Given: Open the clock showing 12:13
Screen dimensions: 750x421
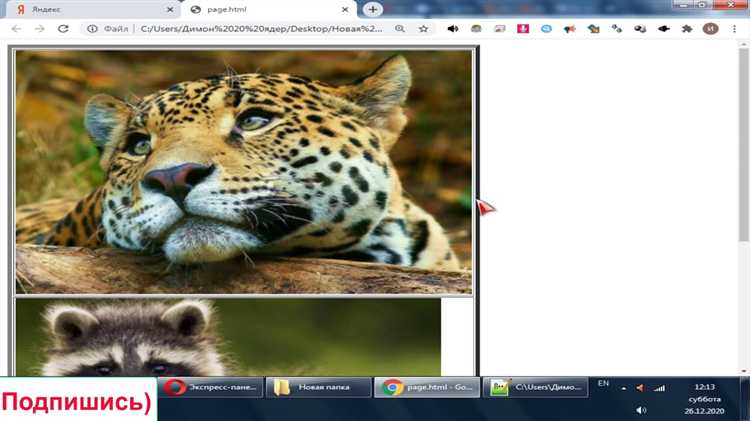Looking at the screenshot, I should point(704,399).
